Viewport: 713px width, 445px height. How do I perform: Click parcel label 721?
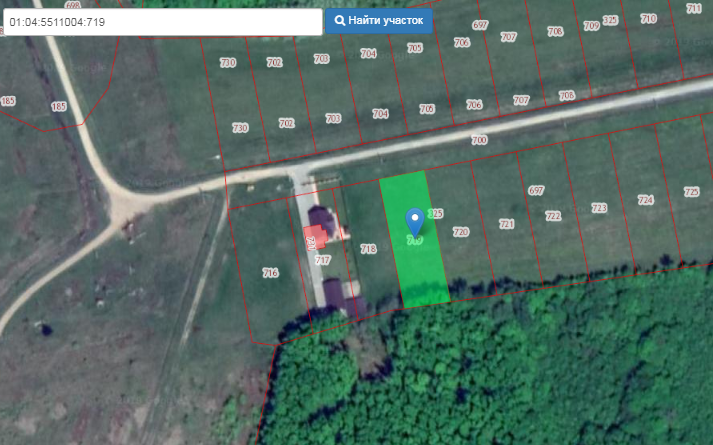(507, 224)
